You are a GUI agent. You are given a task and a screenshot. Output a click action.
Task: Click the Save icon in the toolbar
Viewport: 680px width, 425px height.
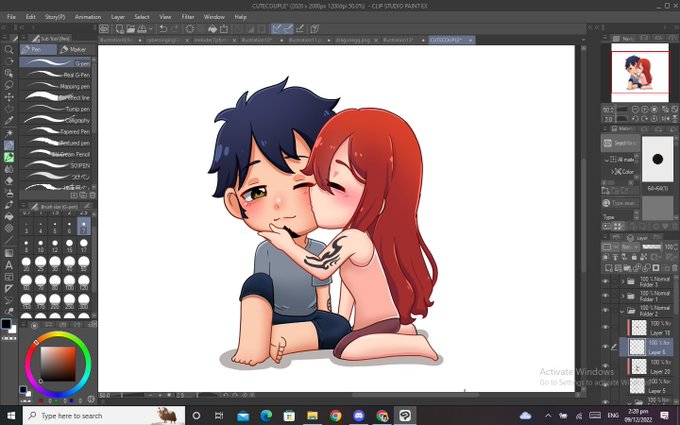point(142,29)
